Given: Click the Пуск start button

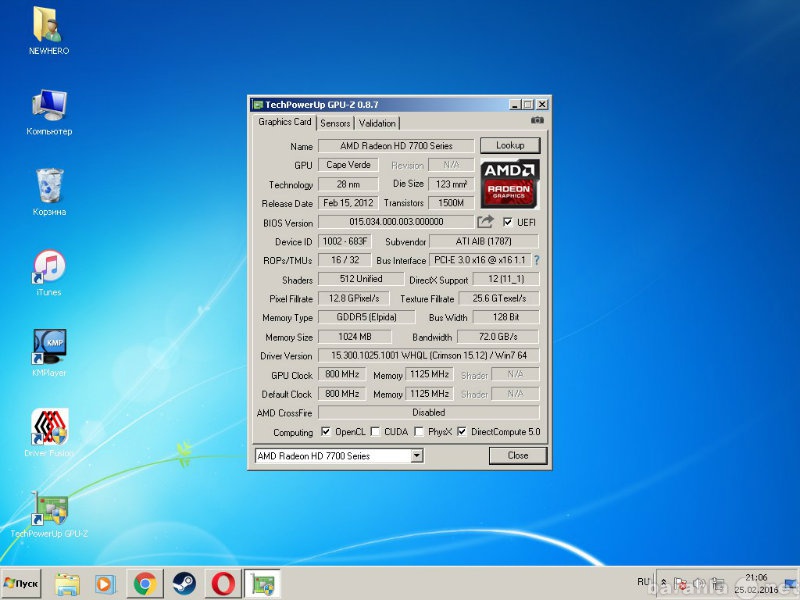Looking at the screenshot, I should pyautogui.click(x=21, y=584).
